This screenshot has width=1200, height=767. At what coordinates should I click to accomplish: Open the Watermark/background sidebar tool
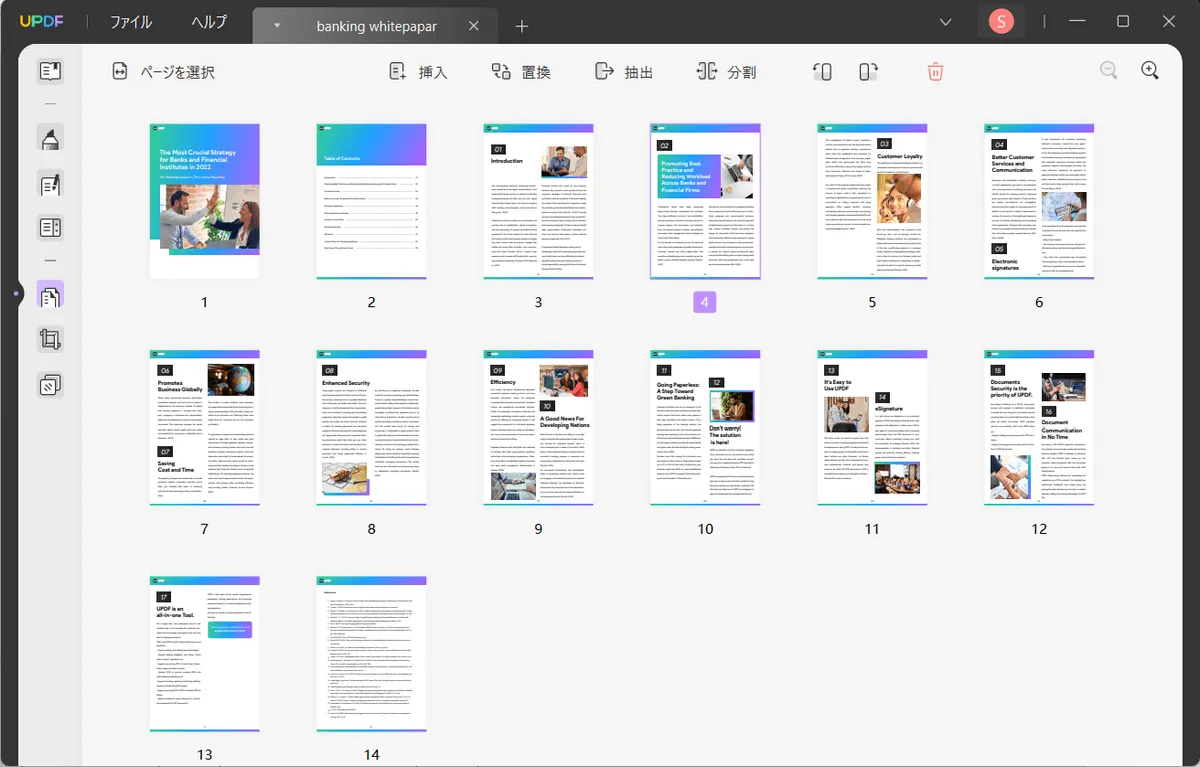pos(50,385)
